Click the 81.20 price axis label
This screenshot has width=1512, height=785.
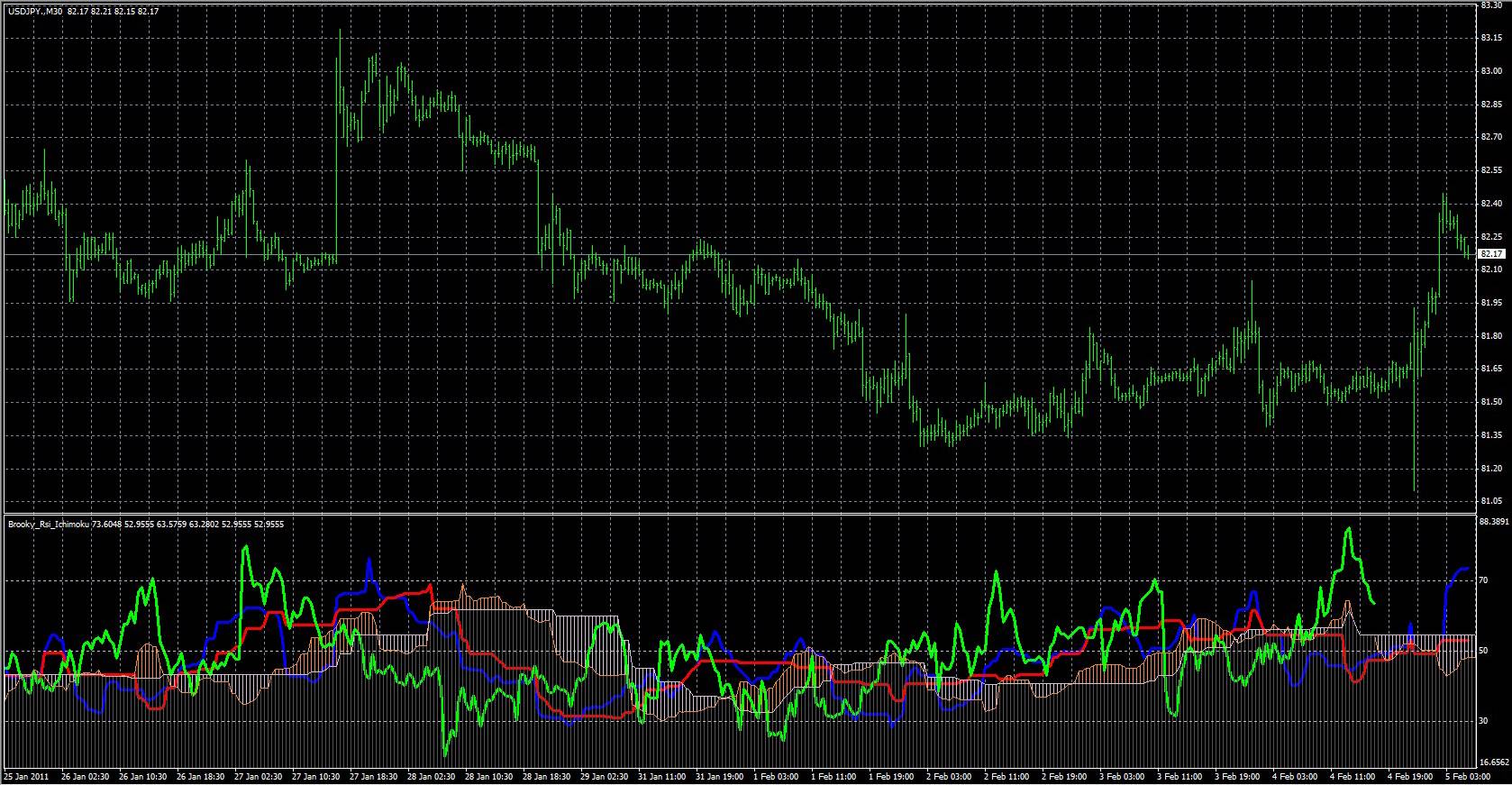1490,469
